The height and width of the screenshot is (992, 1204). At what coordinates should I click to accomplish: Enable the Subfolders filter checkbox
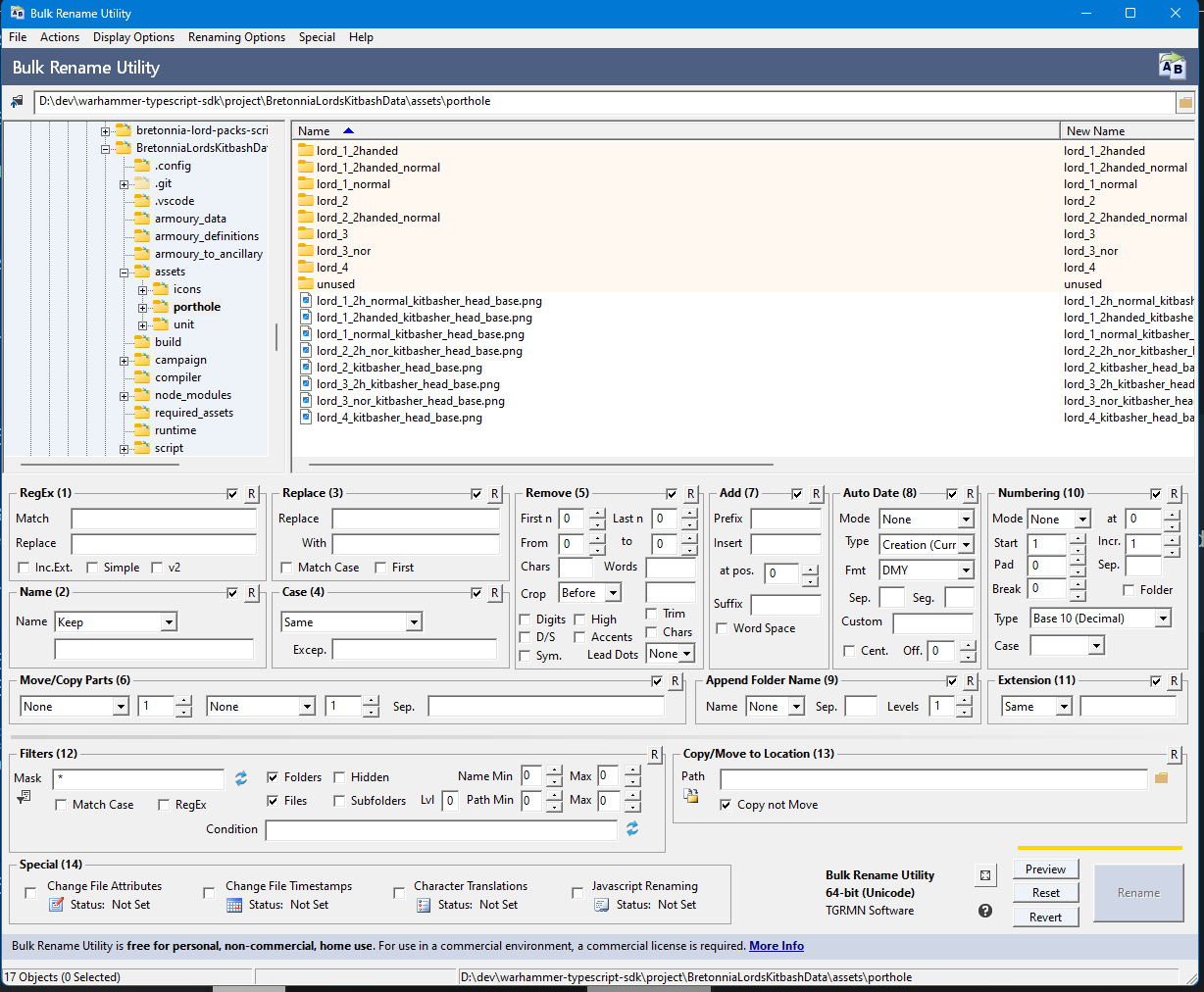tap(339, 801)
